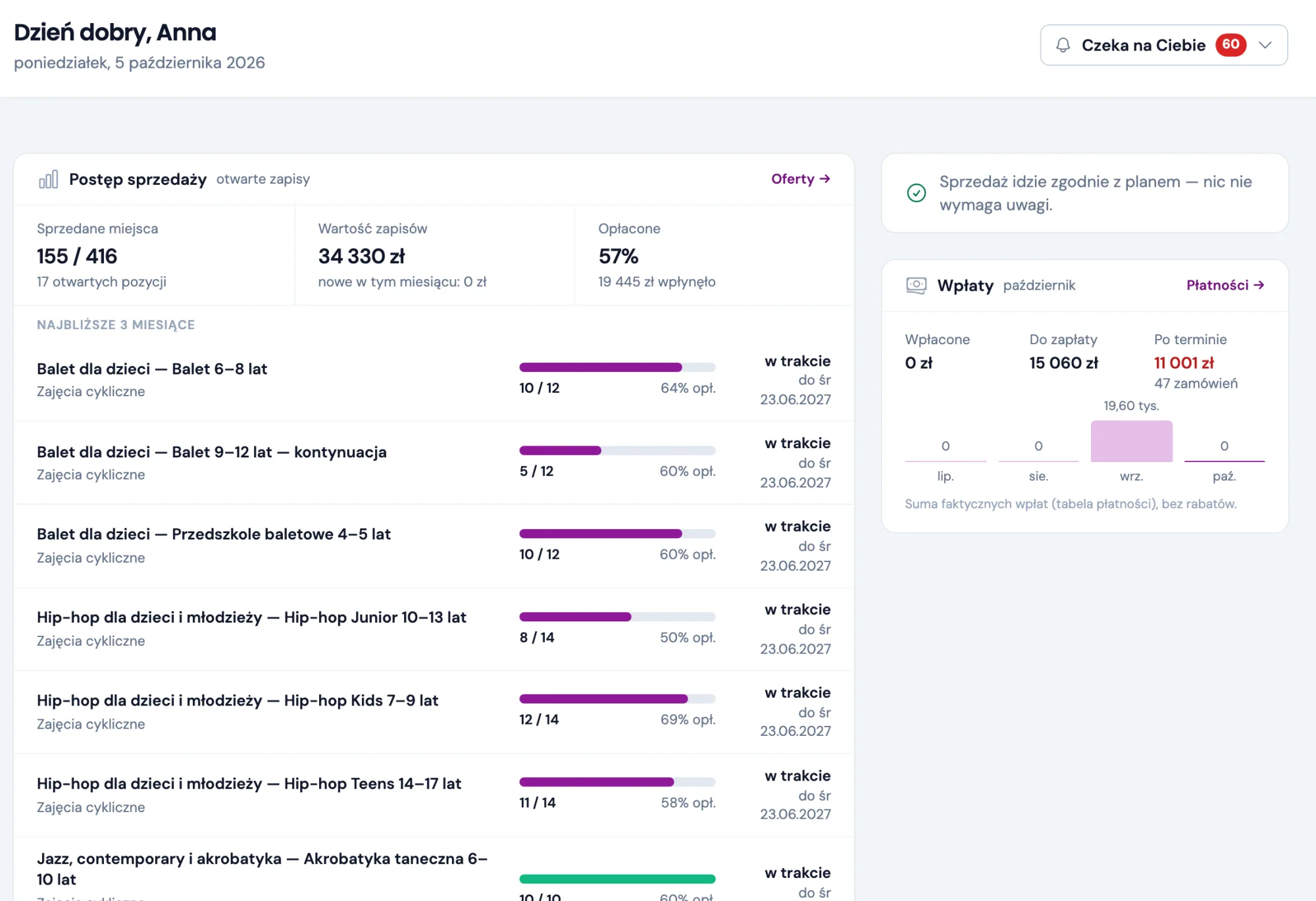Viewport: 1316px width, 901px height.
Task: Open the Oferty link
Action: [800, 179]
